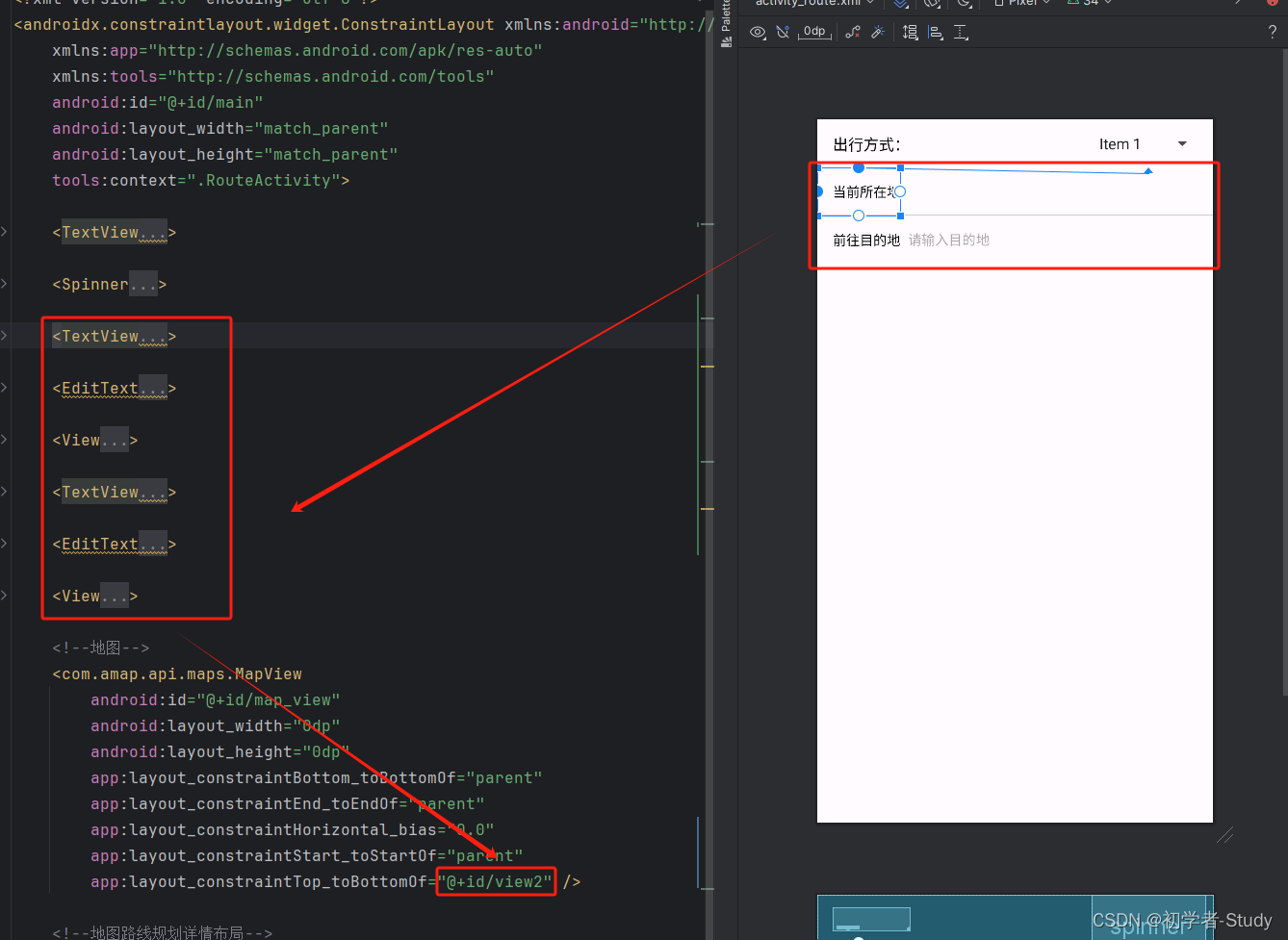Open the Pixel device dropdown
This screenshot has height=940, width=1288.
point(1022,3)
